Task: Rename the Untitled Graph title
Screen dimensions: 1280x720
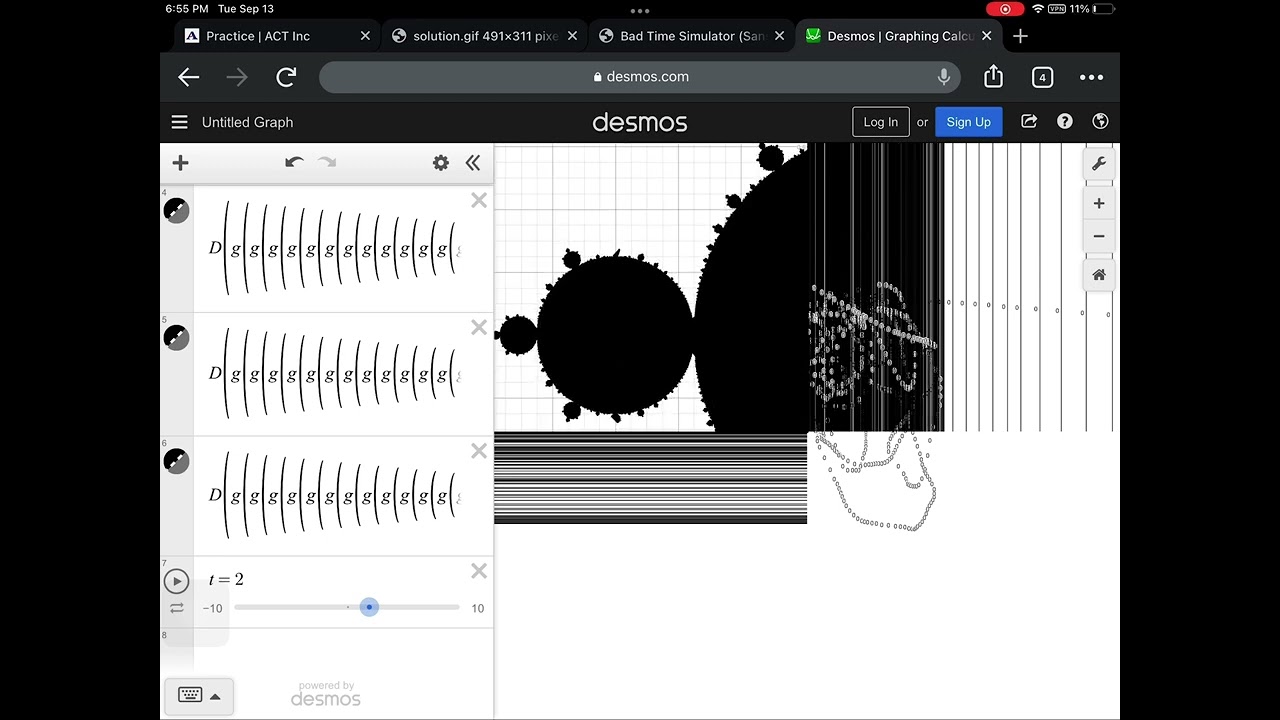Action: [x=248, y=122]
